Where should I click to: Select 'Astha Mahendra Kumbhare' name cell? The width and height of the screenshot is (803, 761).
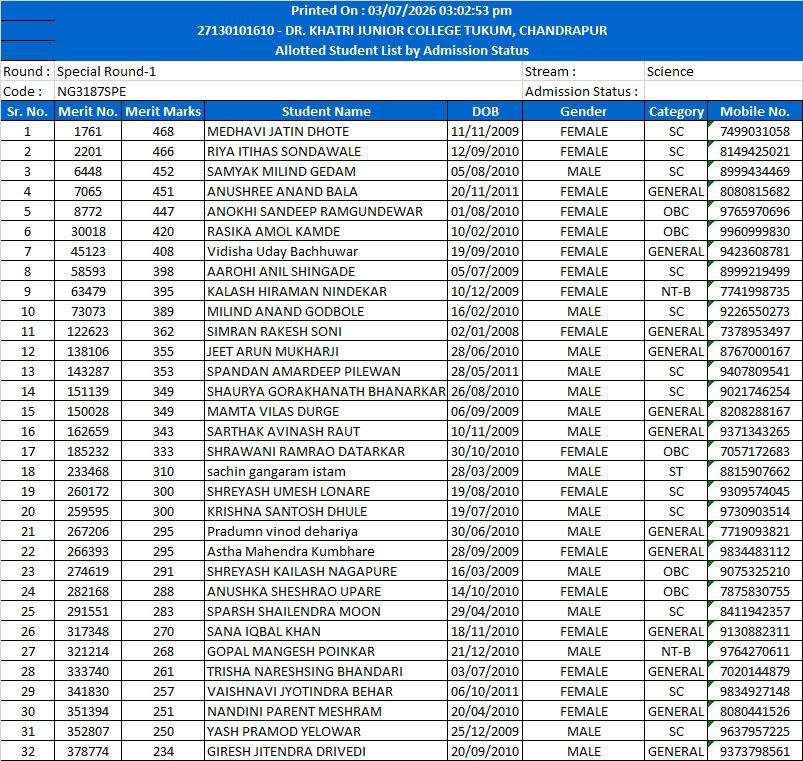(326, 551)
